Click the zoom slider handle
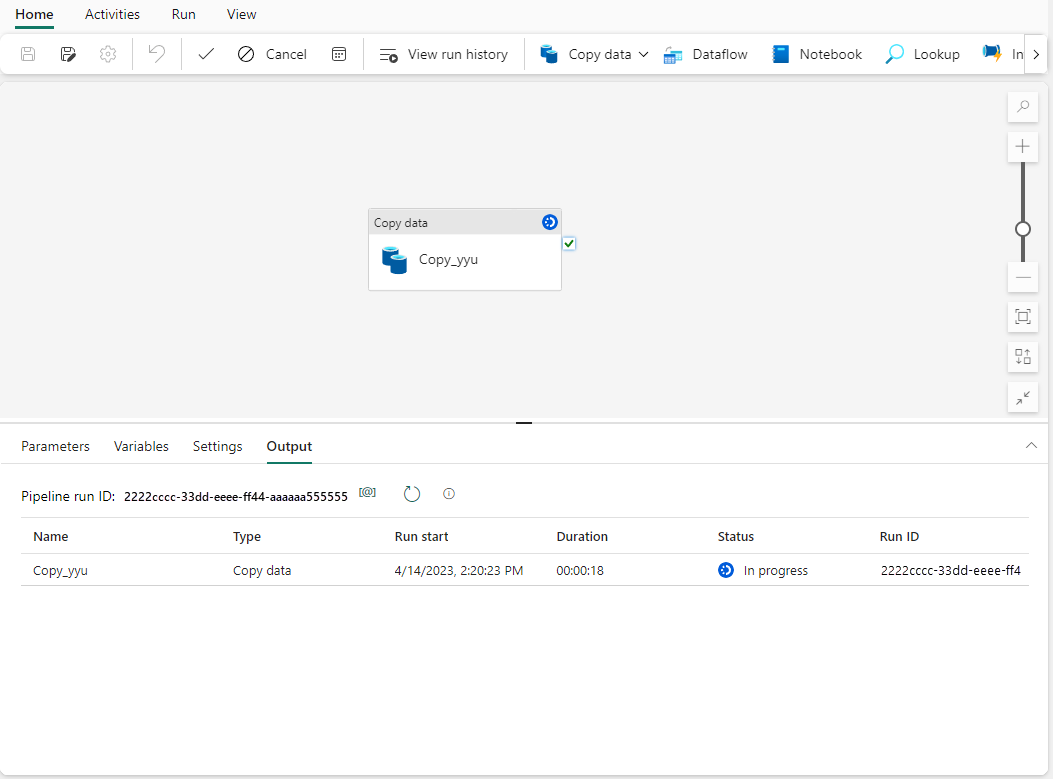The height and width of the screenshot is (779, 1053). (x=1023, y=229)
